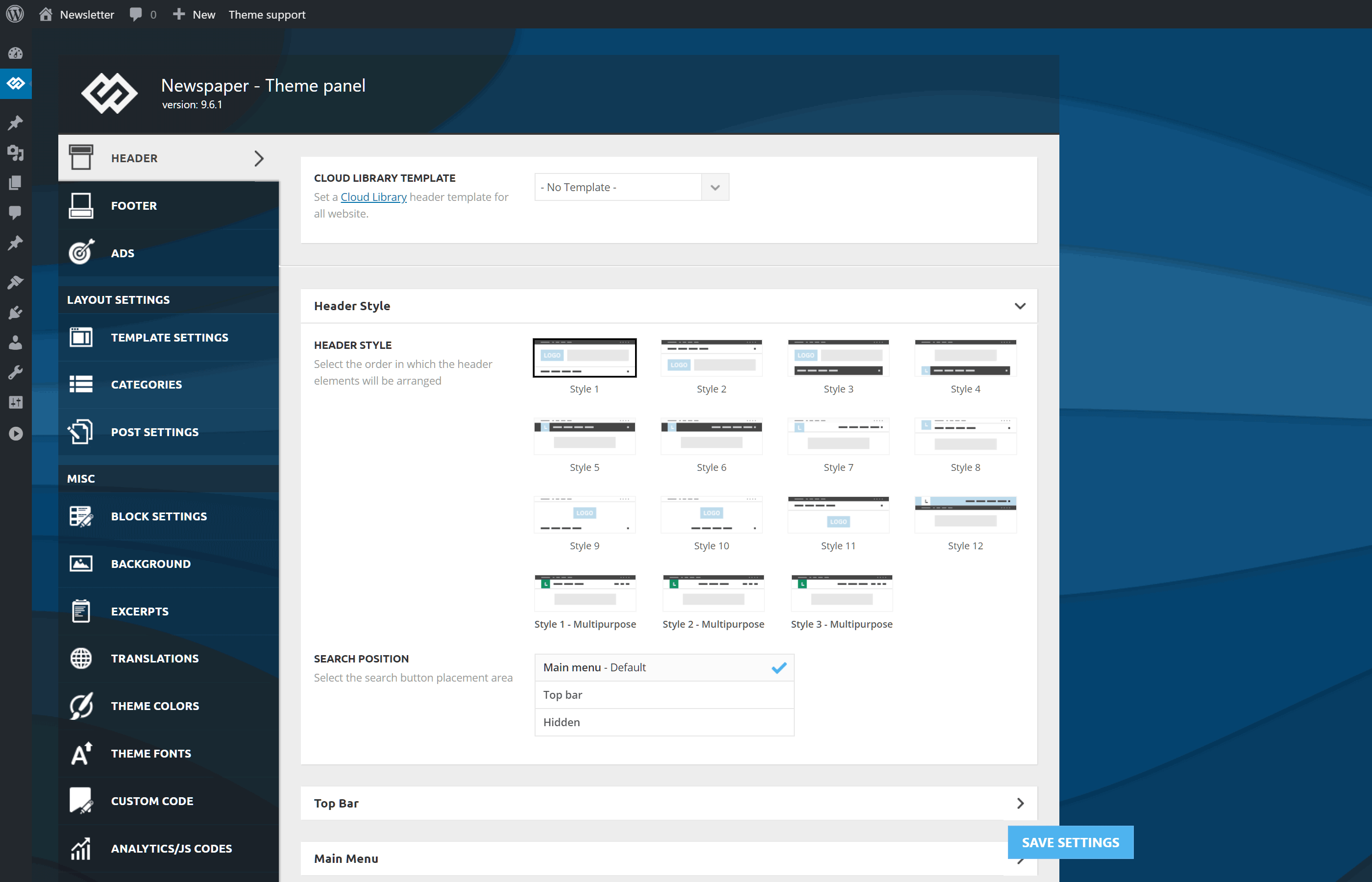Open the Cloud Library Template dropdown

pos(631,187)
